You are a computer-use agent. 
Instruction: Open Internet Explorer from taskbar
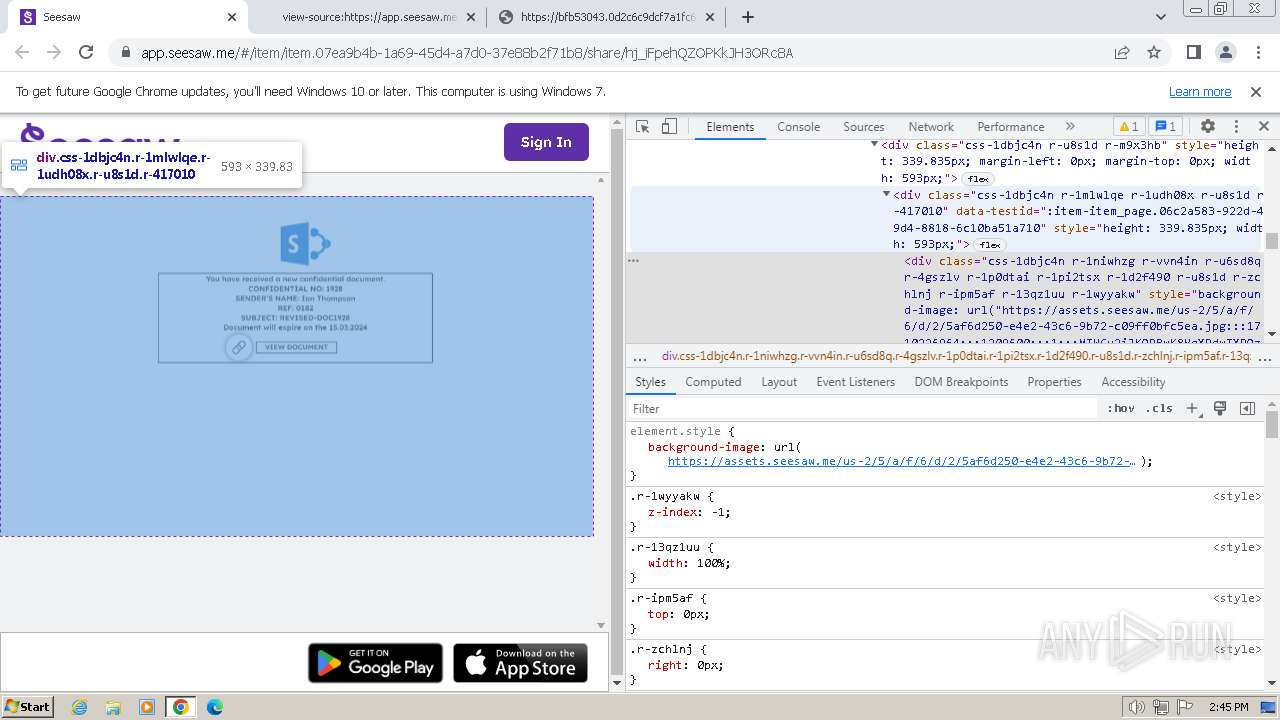click(x=80, y=707)
